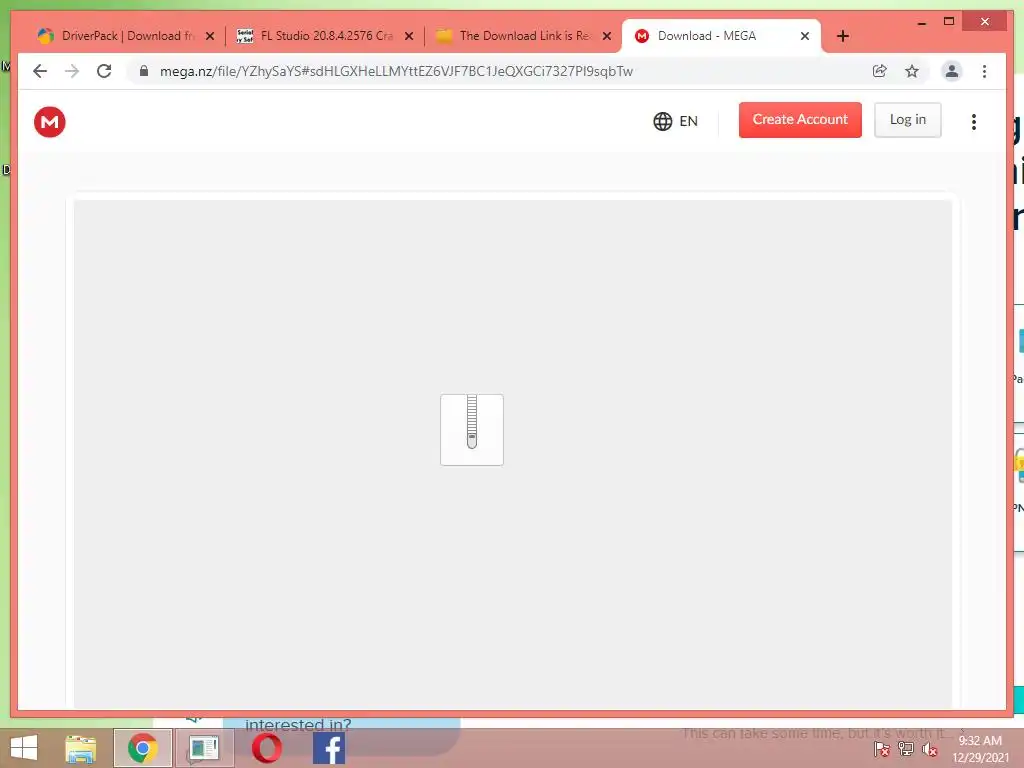Click the network tray icon
The width and height of the screenshot is (1024, 768).
pyautogui.click(x=905, y=749)
